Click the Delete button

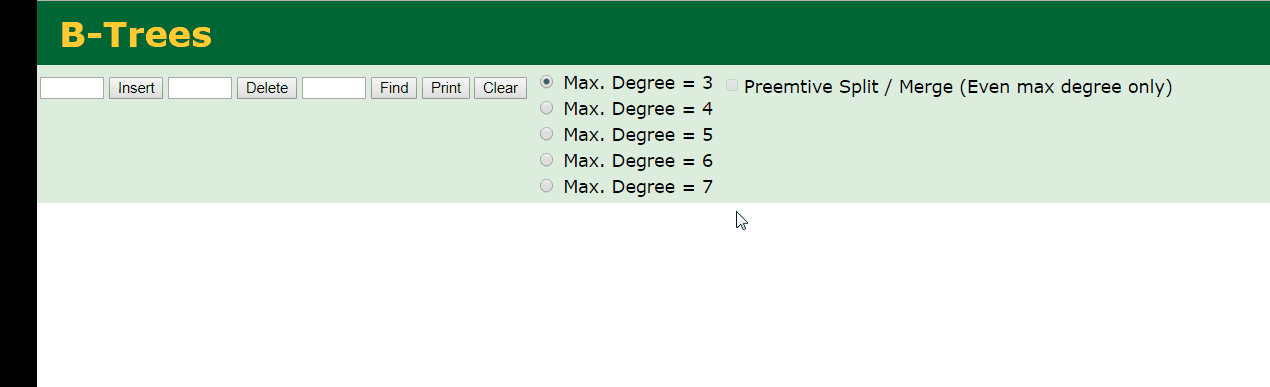coord(267,88)
